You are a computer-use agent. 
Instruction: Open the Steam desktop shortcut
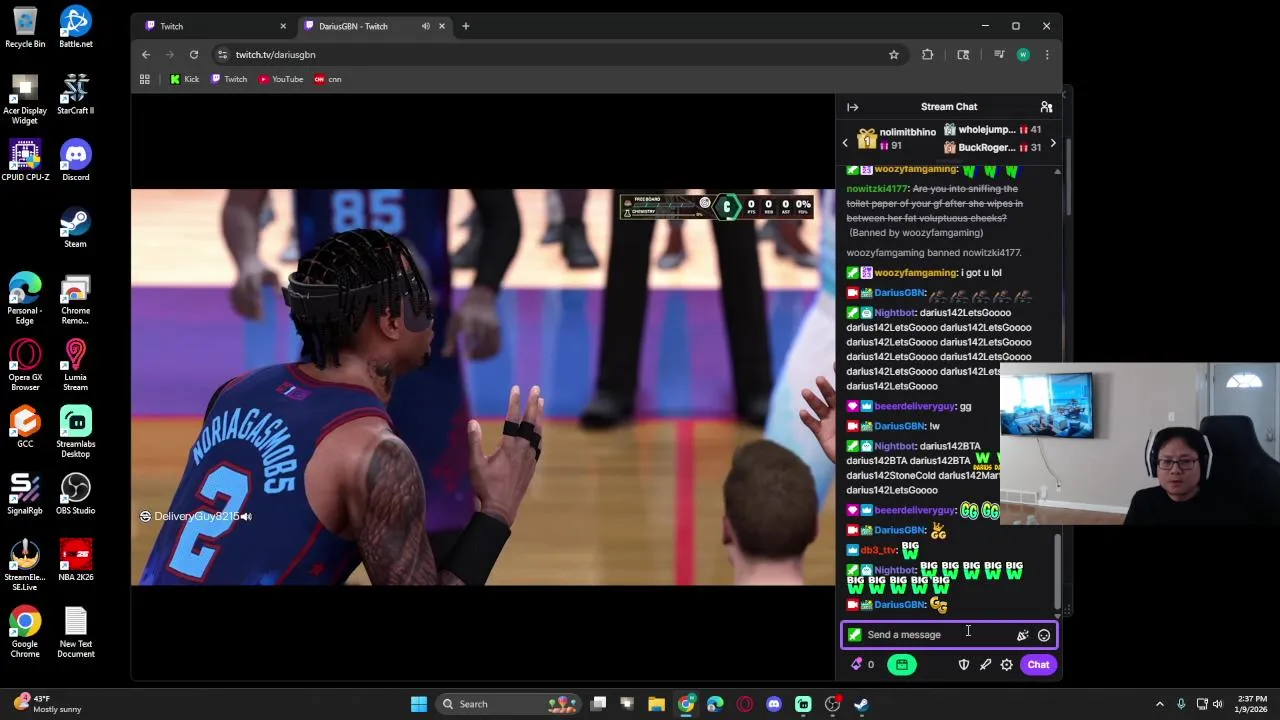pos(75,227)
